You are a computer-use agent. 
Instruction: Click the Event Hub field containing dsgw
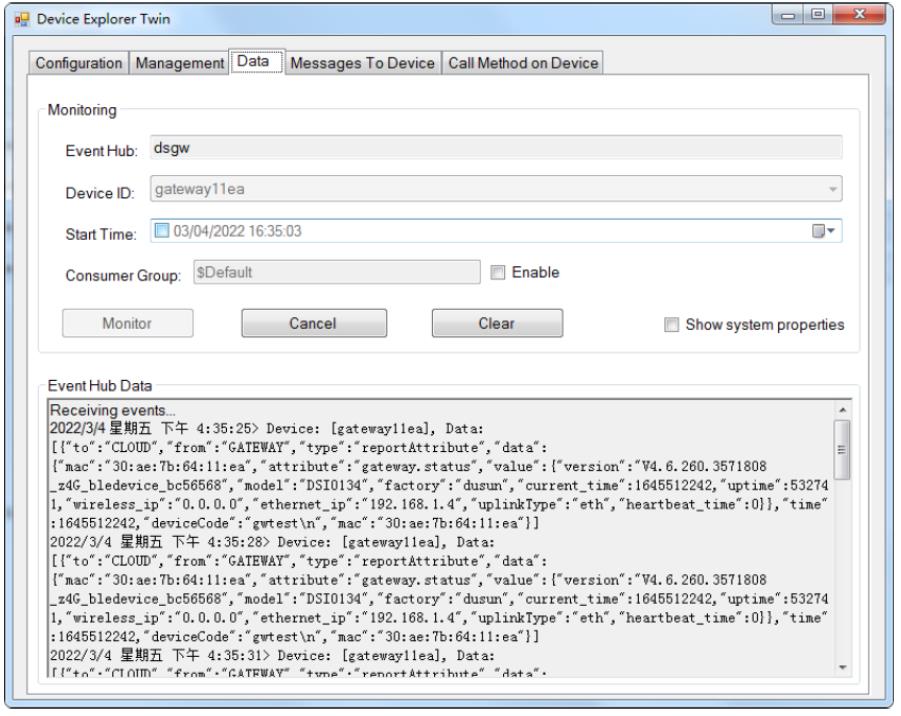496,148
